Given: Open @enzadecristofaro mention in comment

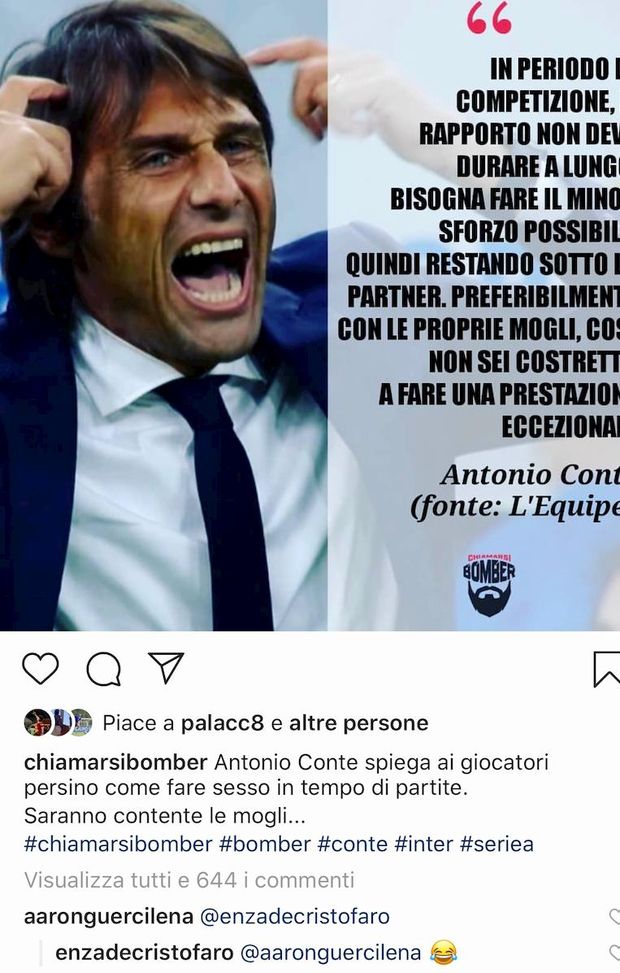Looking at the screenshot, I should (295, 917).
